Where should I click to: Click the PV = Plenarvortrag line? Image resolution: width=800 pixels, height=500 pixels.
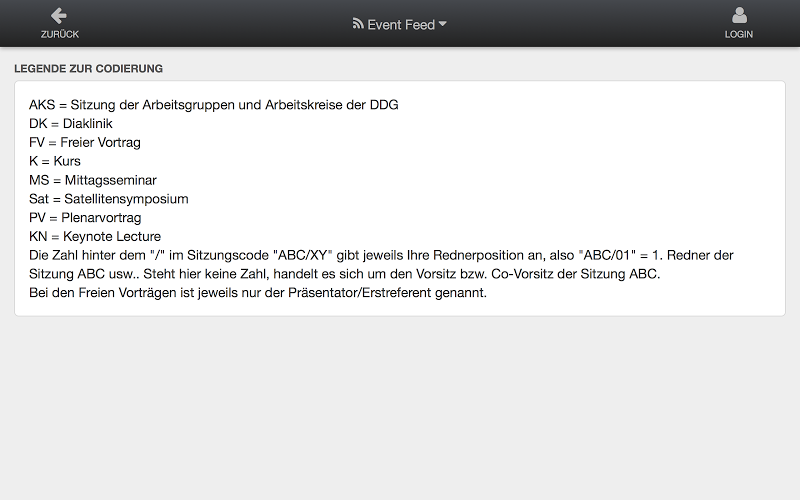tap(85, 218)
